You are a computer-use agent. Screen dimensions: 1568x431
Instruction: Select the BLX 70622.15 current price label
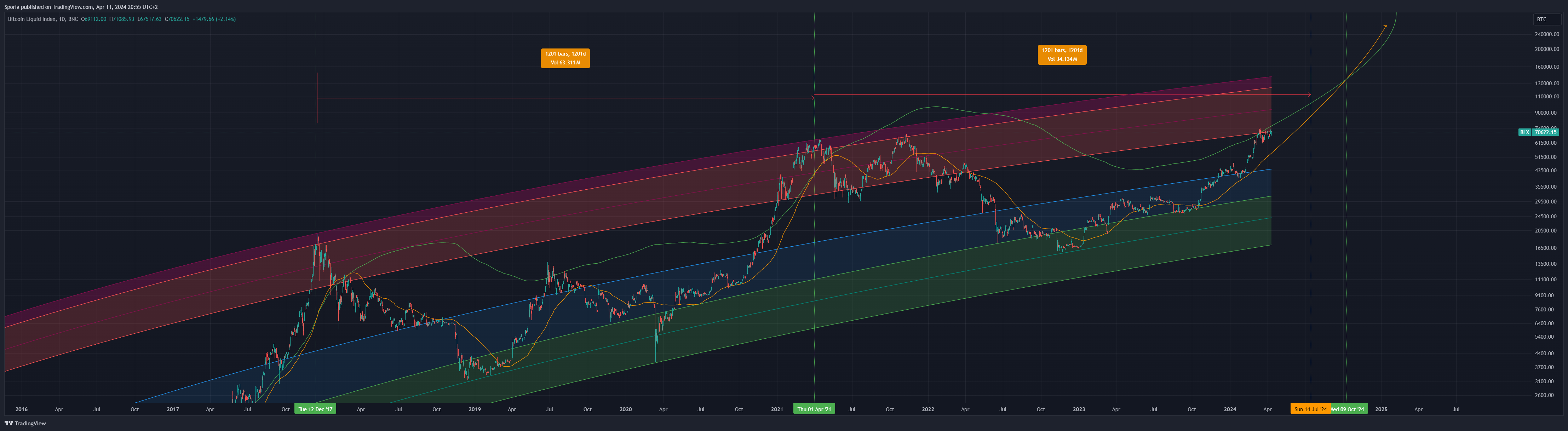click(x=1539, y=132)
